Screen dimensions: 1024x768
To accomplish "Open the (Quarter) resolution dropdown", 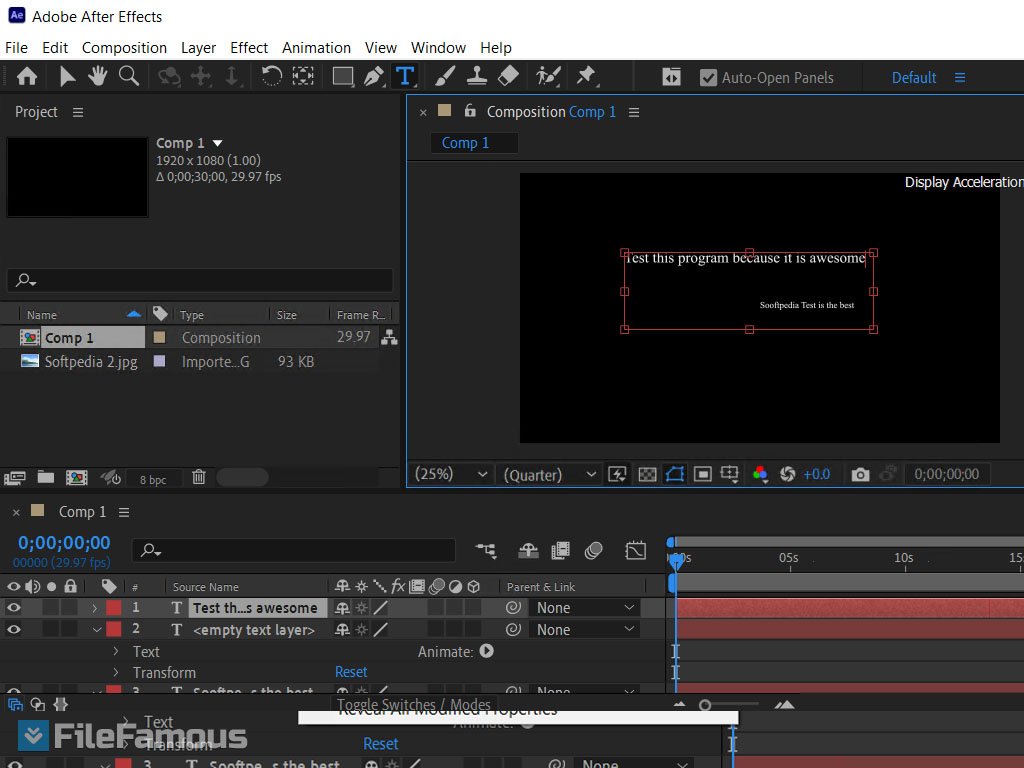I will (549, 474).
